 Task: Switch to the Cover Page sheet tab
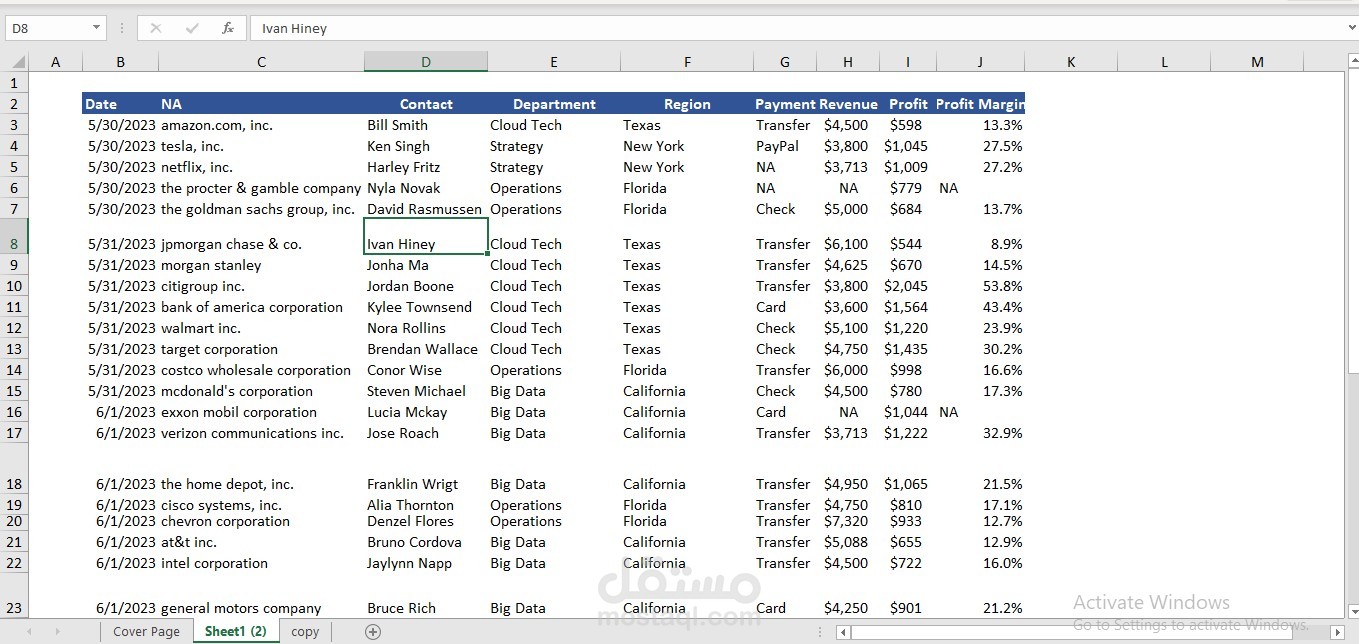(146, 631)
